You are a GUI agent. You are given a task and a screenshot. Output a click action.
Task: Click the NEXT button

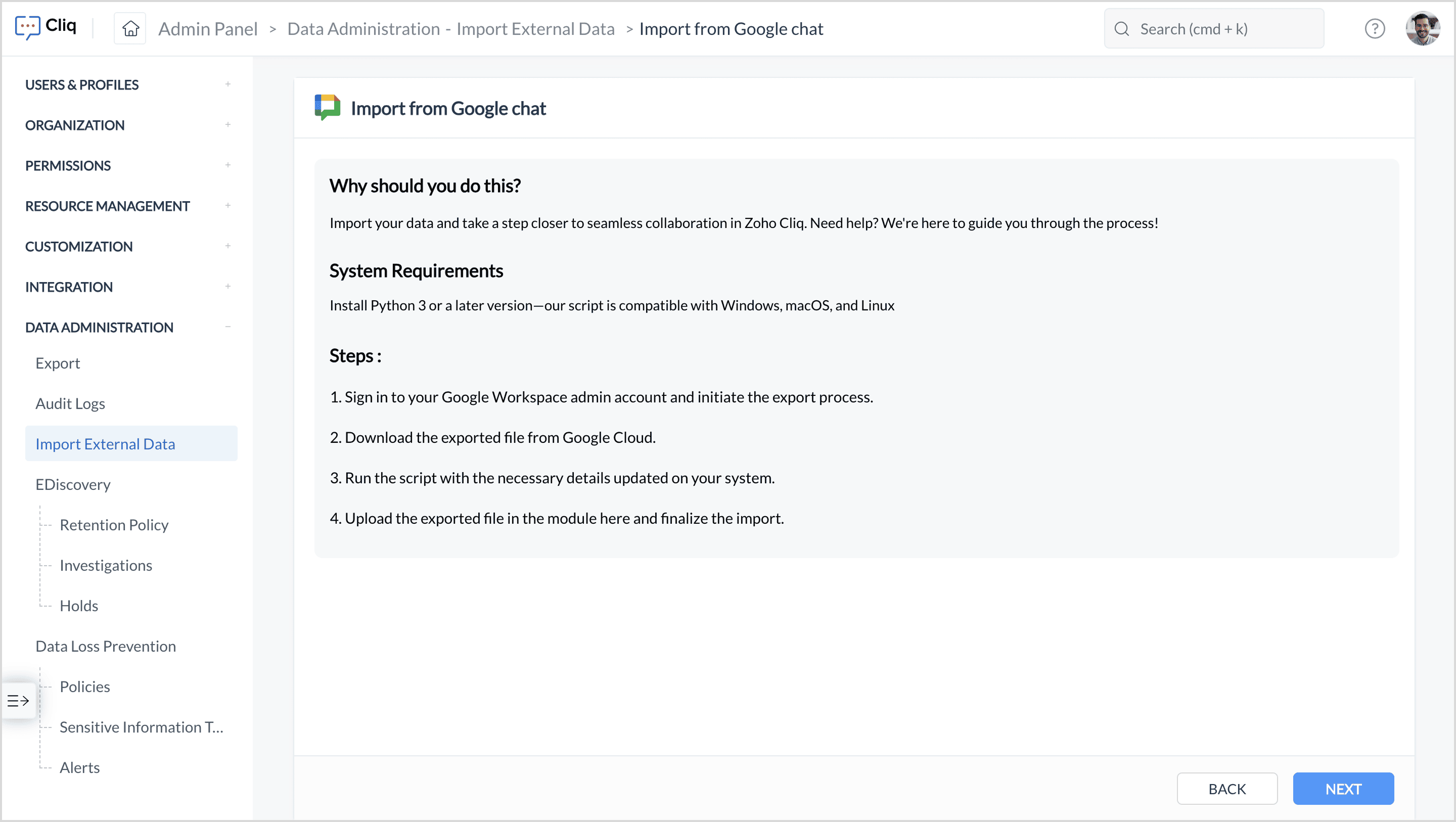coord(1343,789)
